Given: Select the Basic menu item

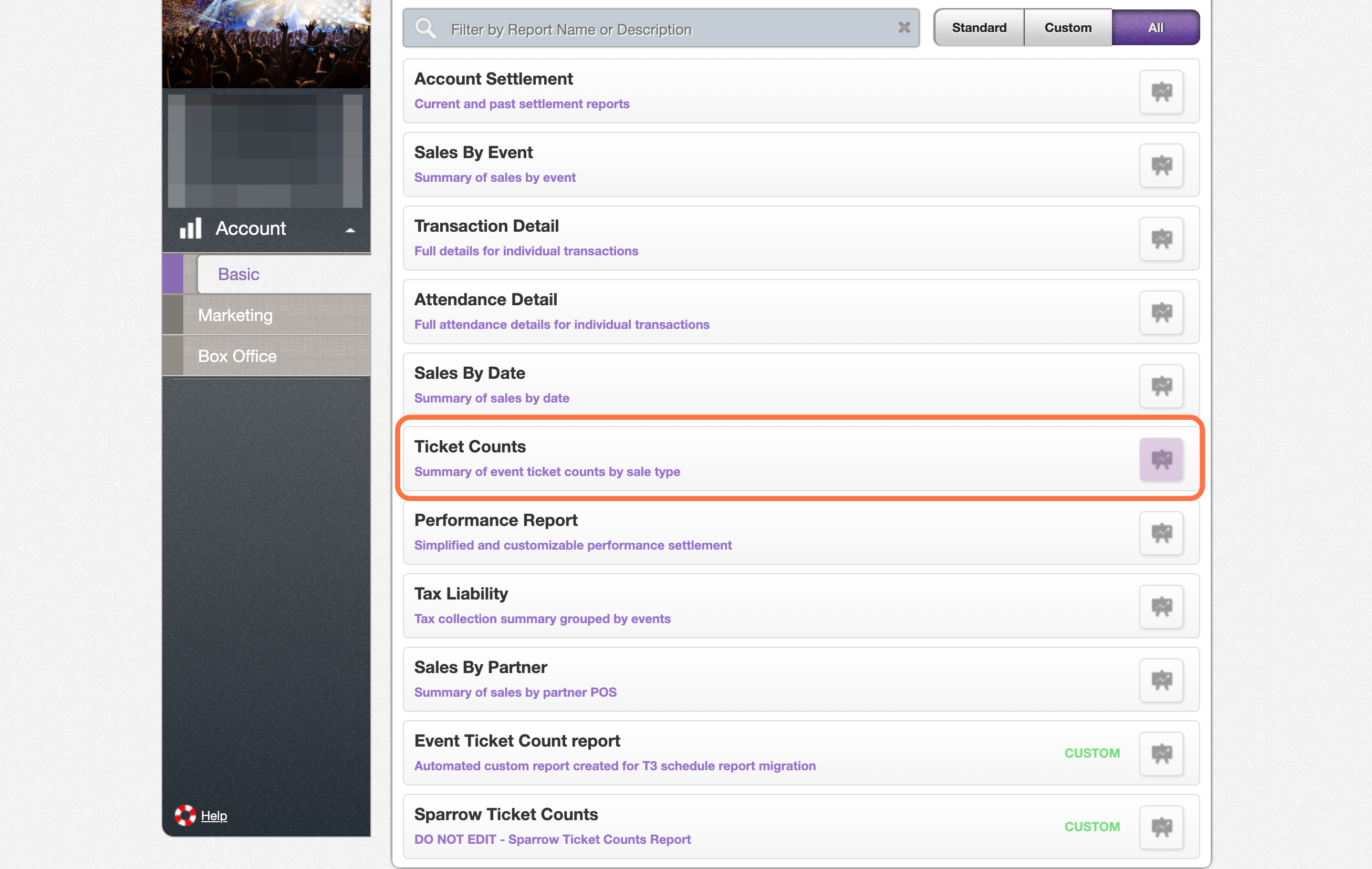Looking at the screenshot, I should 284,274.
